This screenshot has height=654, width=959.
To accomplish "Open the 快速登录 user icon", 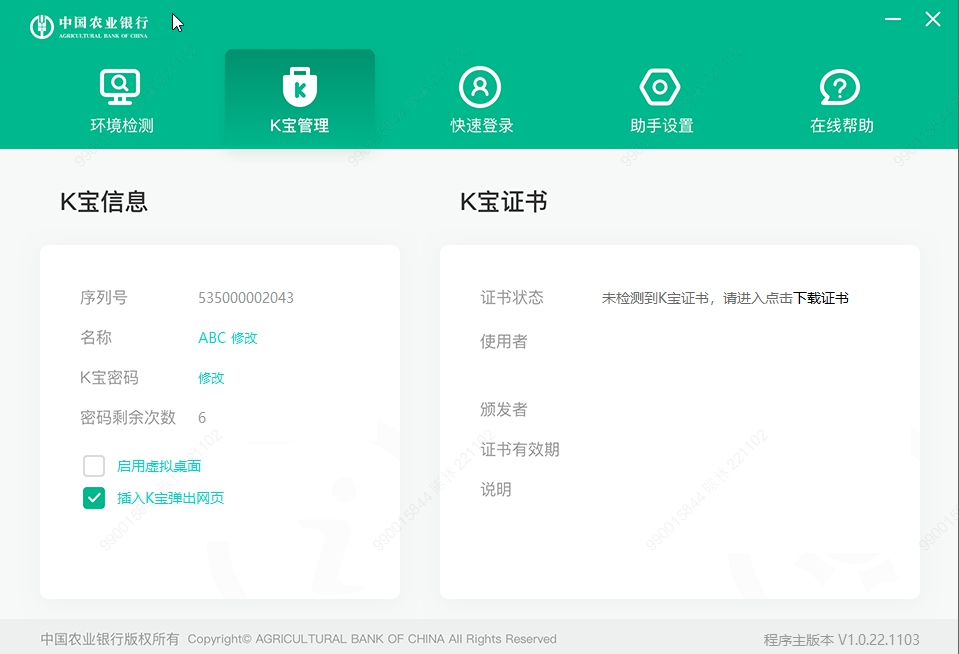I will tap(480, 87).
